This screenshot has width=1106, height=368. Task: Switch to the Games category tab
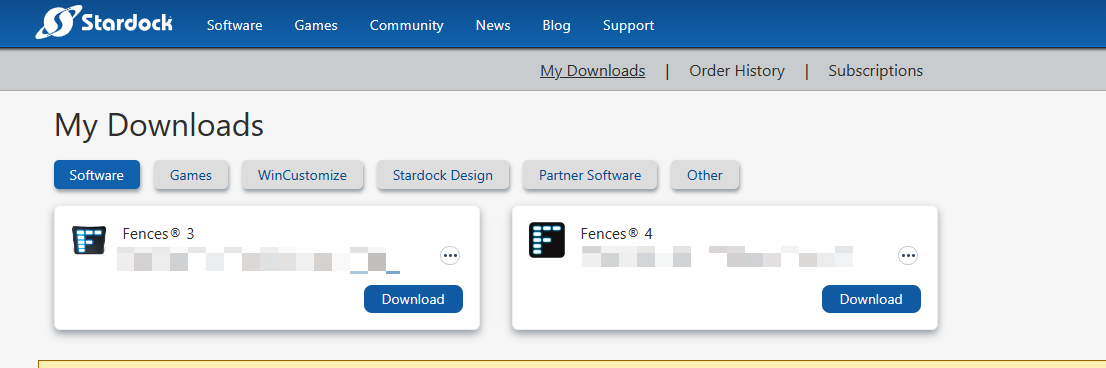pos(191,175)
